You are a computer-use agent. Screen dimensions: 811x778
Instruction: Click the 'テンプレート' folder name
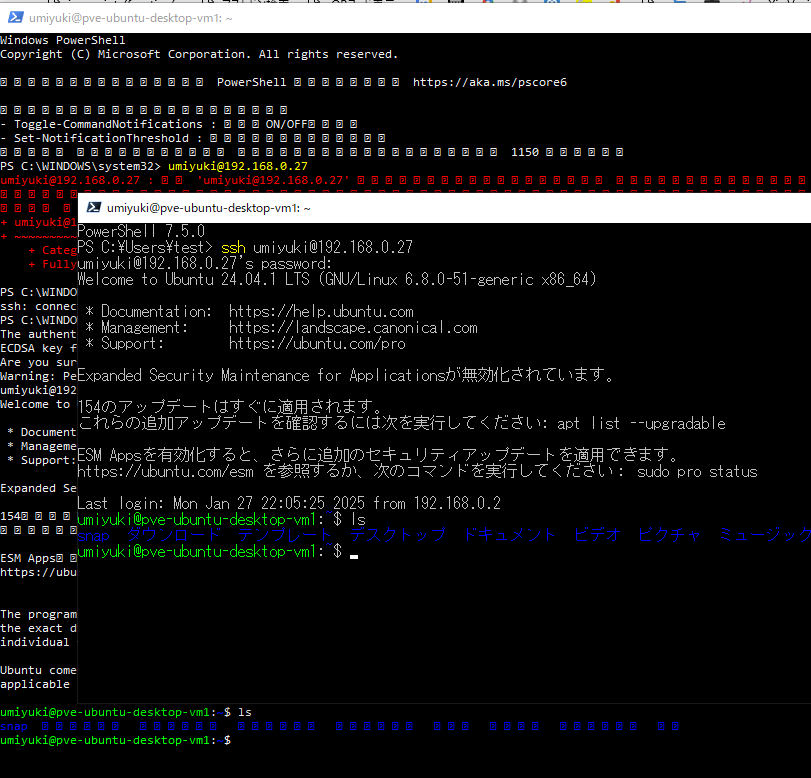click(285, 535)
